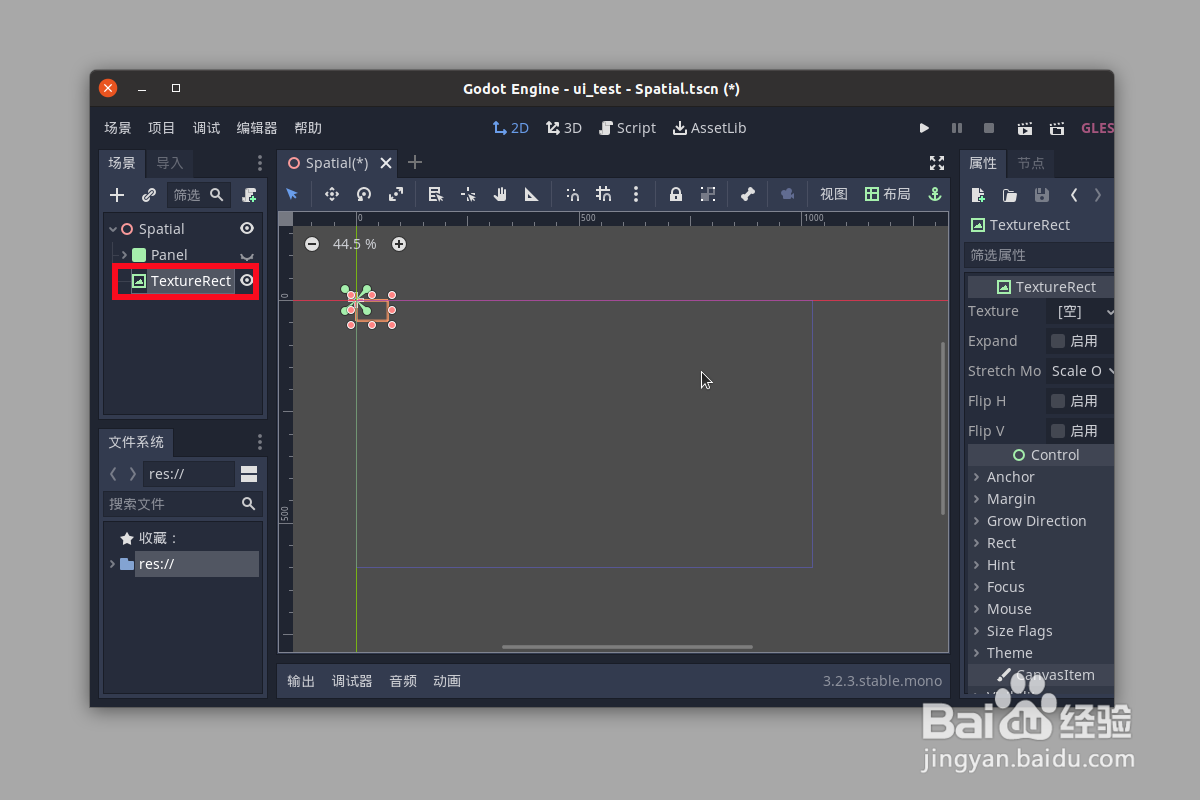Select the TextureRect node in tree
The image size is (1200, 800).
point(191,281)
